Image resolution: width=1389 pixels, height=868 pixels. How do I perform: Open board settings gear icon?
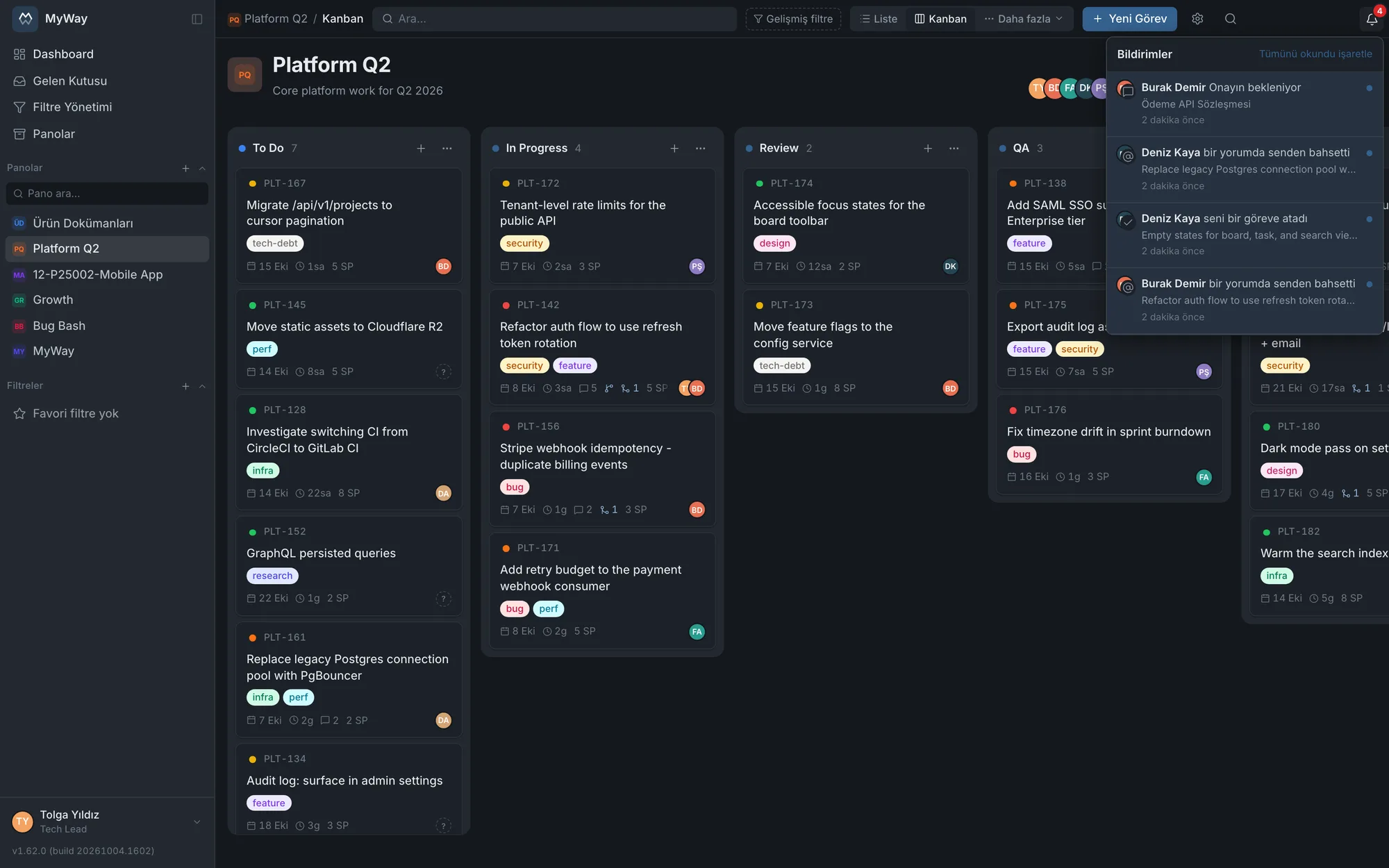point(1197,19)
